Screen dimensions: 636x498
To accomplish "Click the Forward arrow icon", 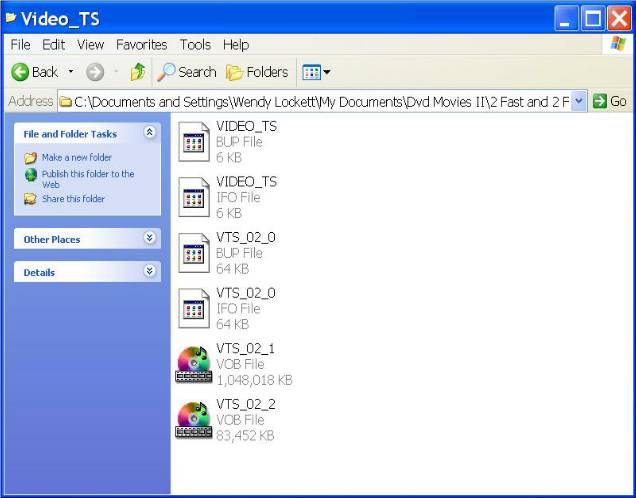I will click(x=95, y=72).
